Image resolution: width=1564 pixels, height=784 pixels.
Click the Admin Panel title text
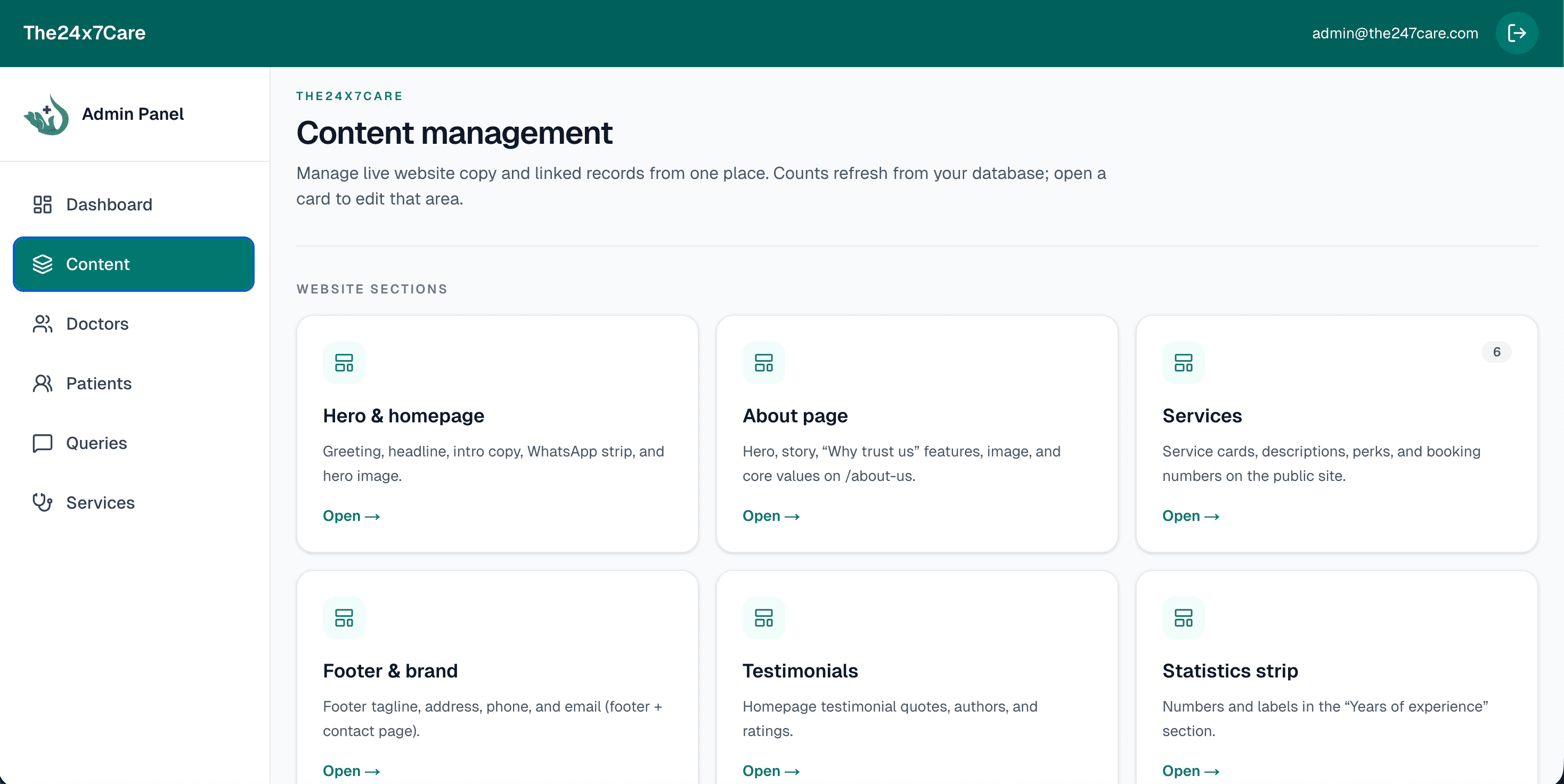click(x=132, y=114)
